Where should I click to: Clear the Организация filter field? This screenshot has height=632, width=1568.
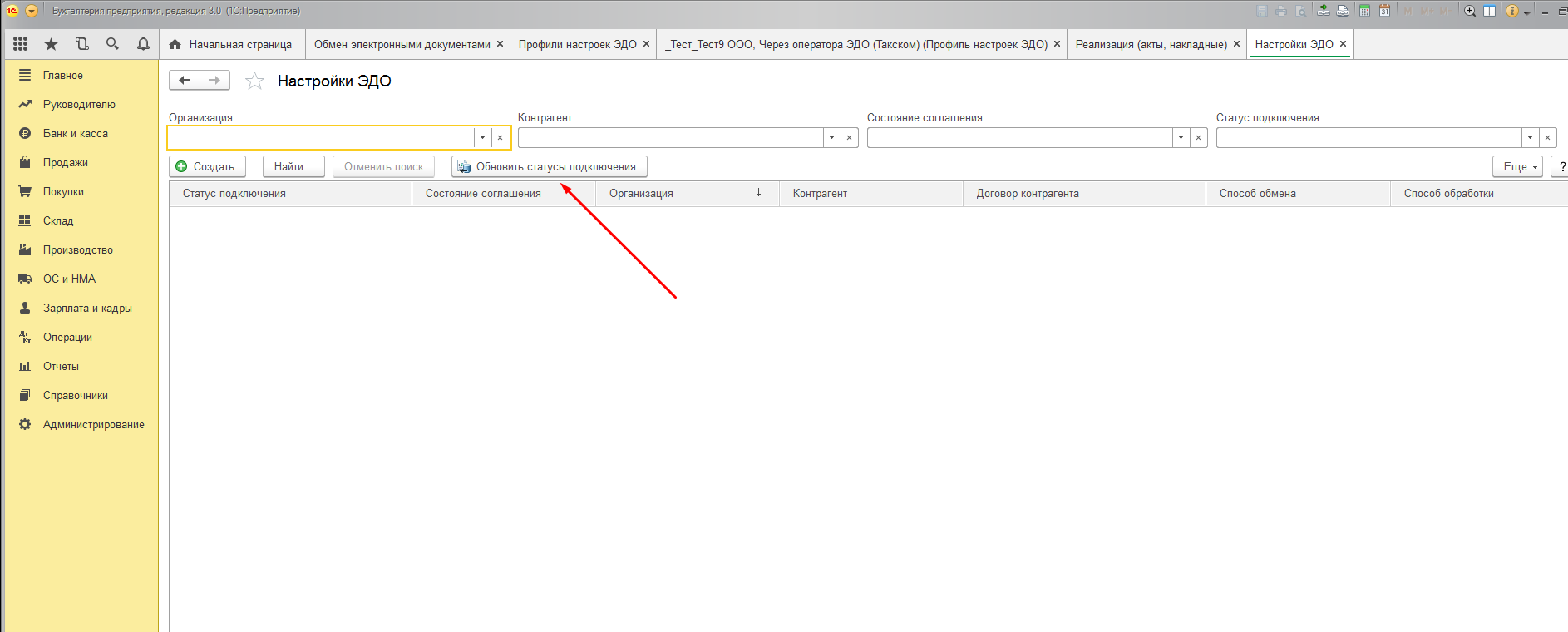click(x=500, y=137)
